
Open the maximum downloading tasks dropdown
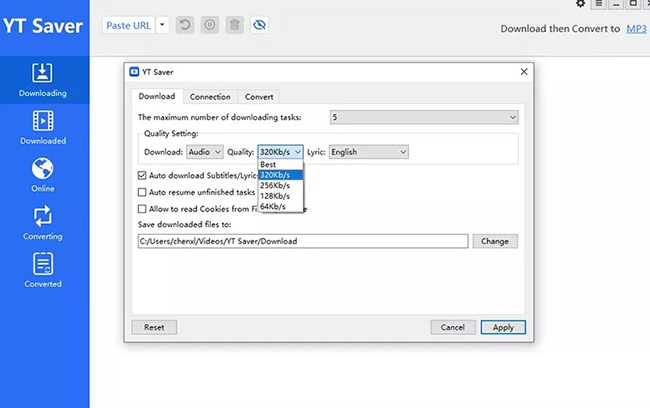click(x=424, y=117)
